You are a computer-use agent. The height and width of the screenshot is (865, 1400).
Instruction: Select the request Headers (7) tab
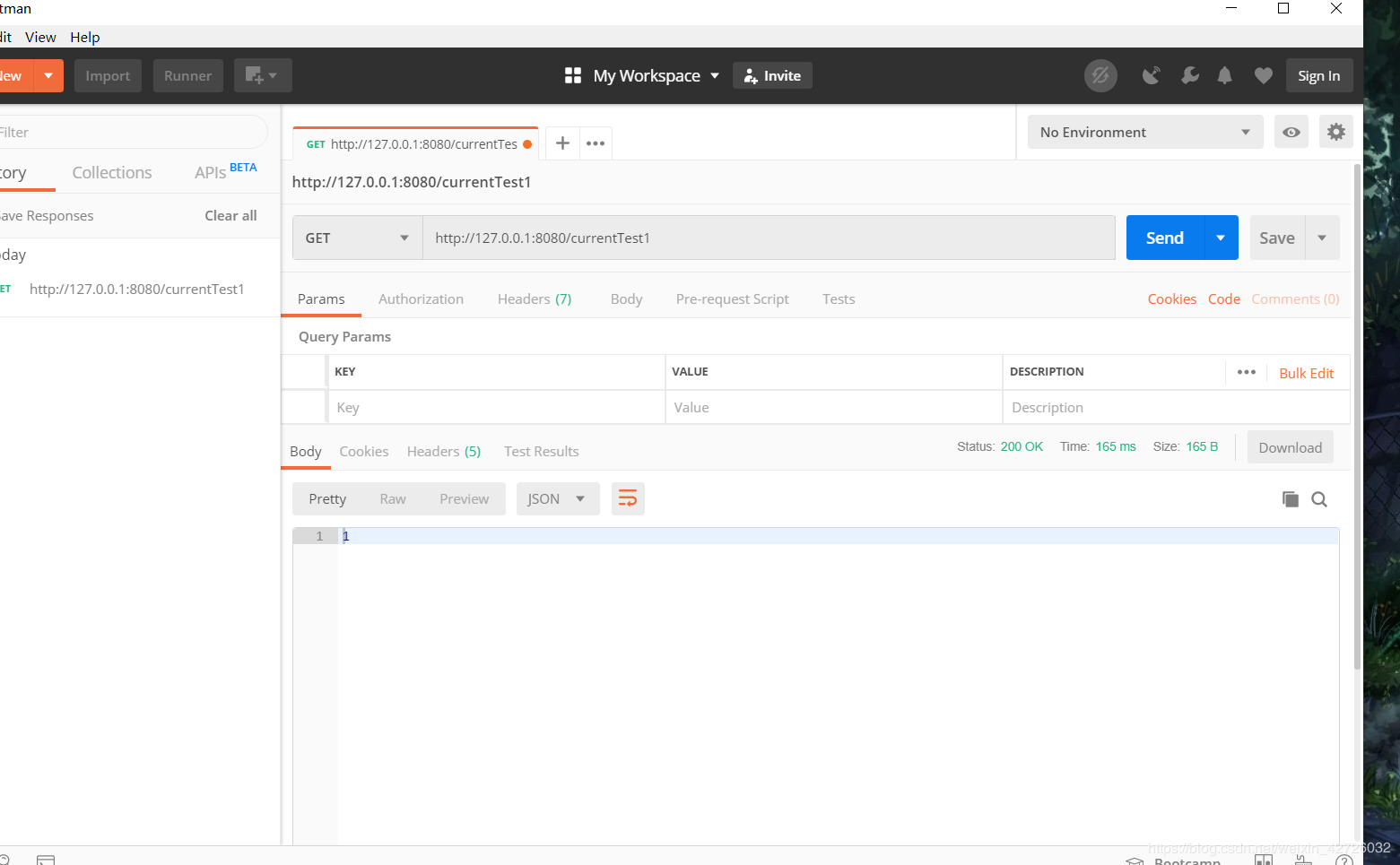(535, 298)
